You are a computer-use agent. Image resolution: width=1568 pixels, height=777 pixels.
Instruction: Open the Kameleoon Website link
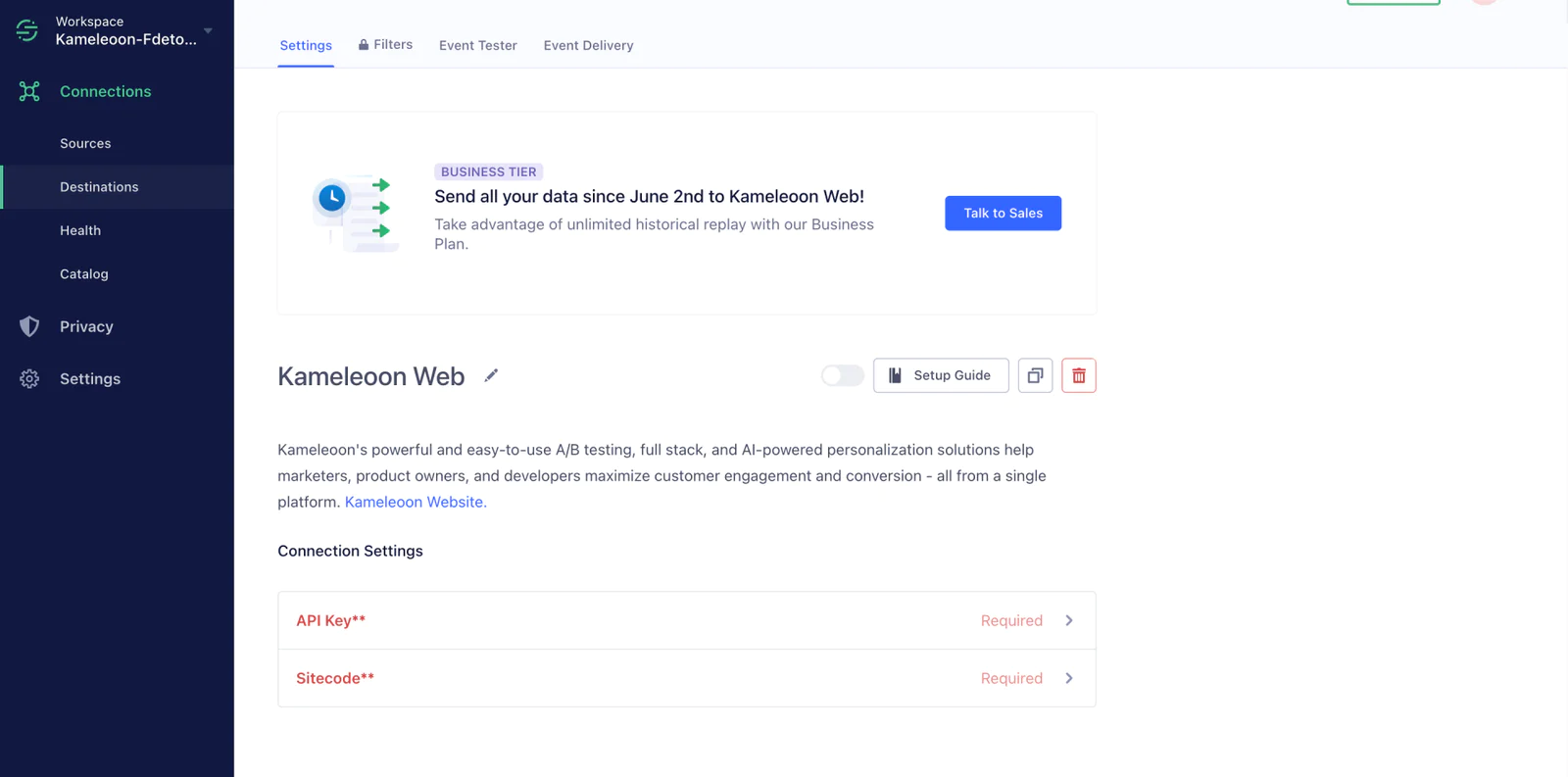(416, 502)
